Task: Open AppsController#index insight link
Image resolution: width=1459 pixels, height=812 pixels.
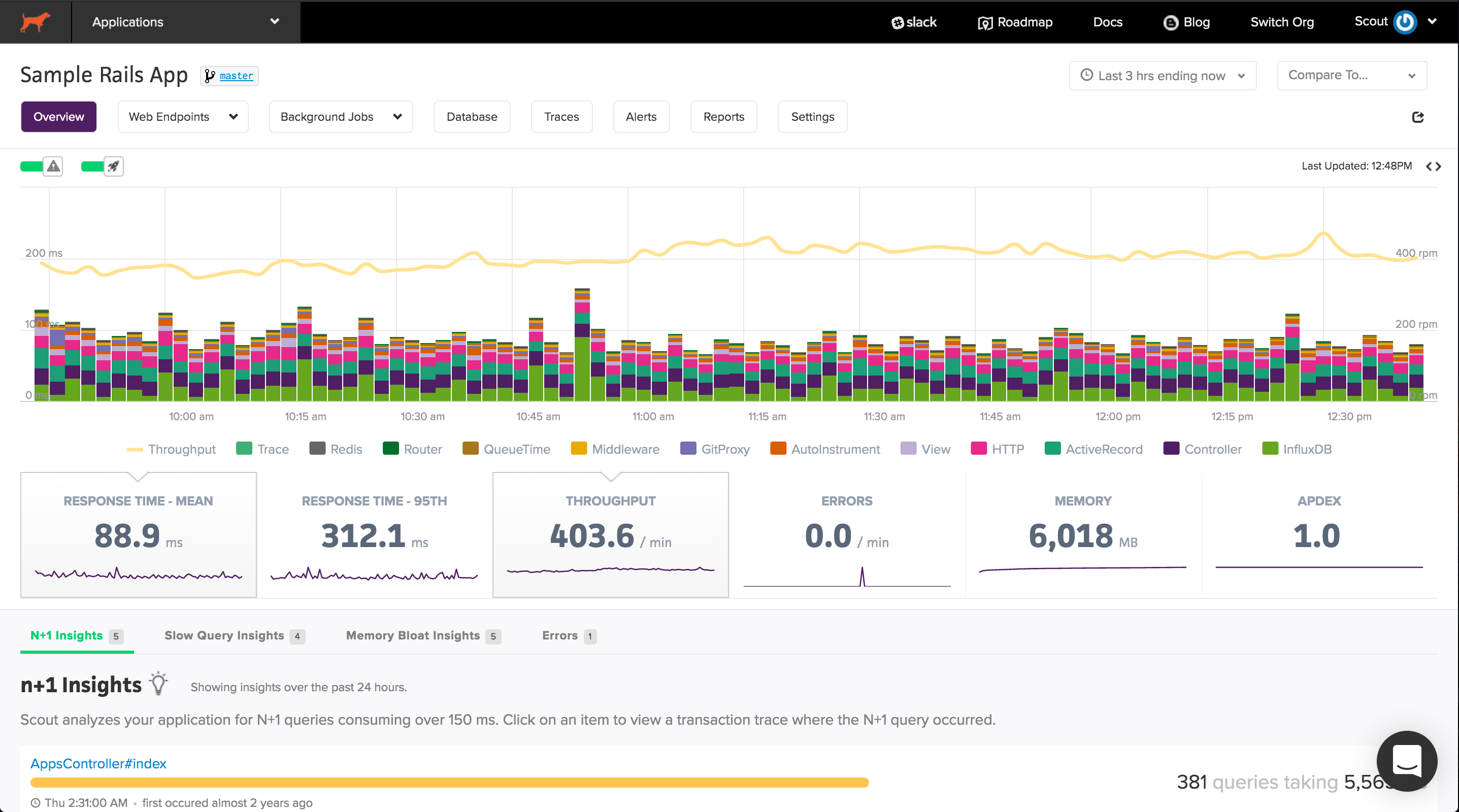Action: (x=98, y=763)
